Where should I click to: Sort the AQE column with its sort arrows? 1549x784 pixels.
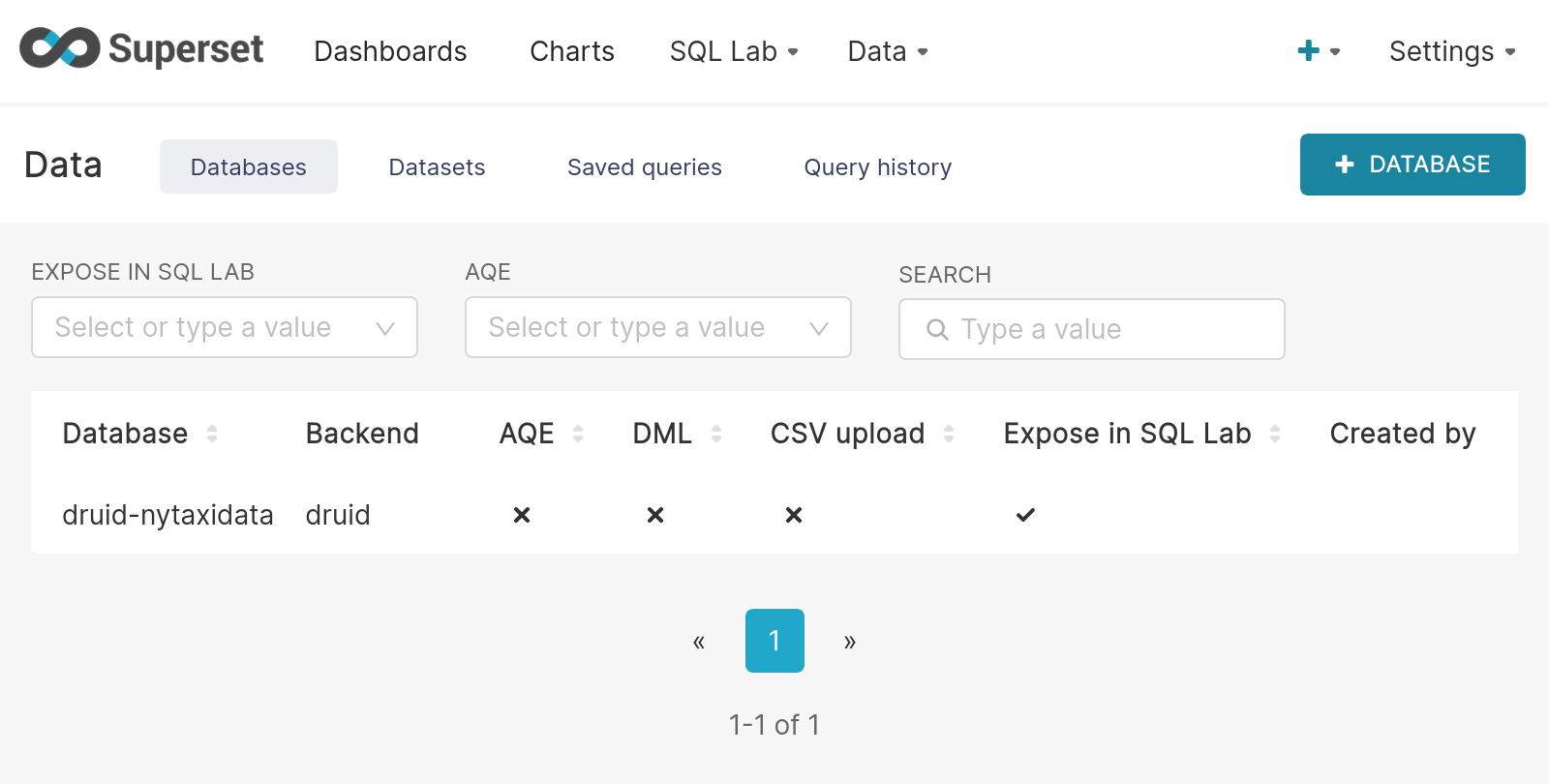click(x=578, y=434)
